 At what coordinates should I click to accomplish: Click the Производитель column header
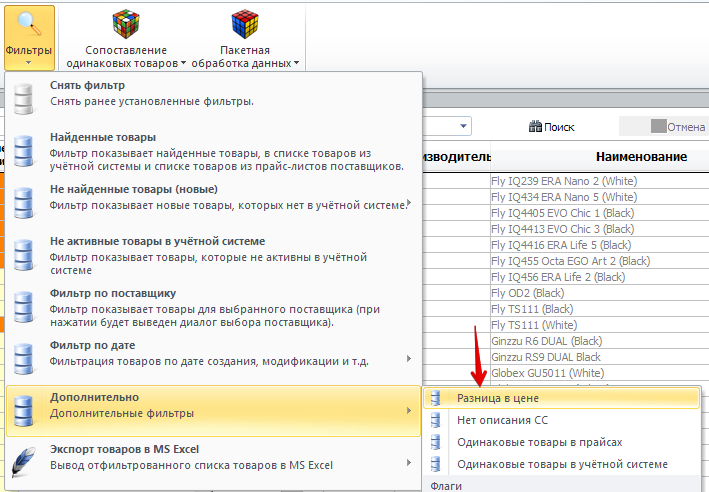click(x=456, y=156)
